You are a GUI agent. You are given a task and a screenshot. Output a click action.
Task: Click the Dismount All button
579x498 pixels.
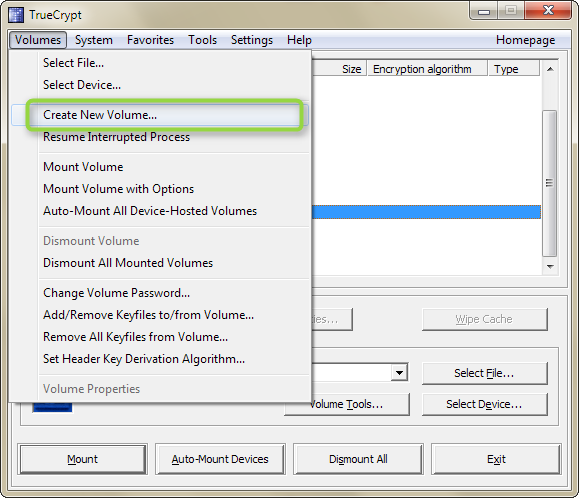358,459
